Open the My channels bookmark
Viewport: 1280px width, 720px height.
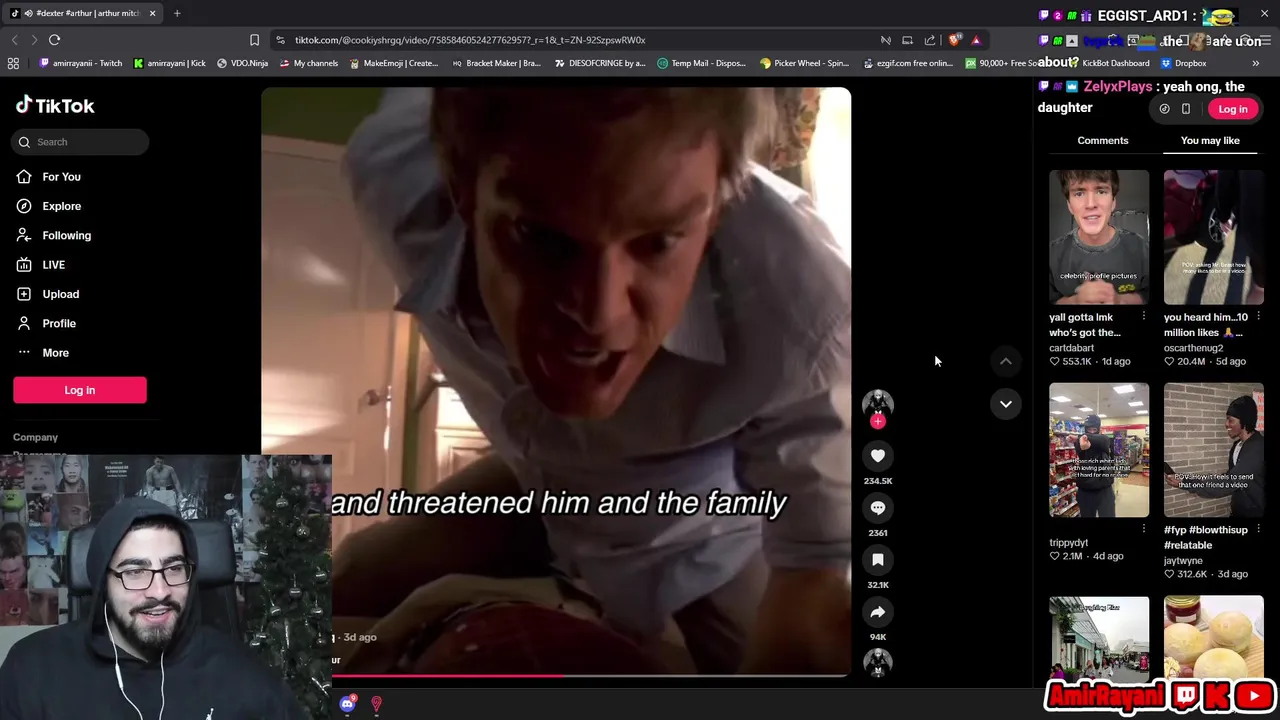point(309,63)
